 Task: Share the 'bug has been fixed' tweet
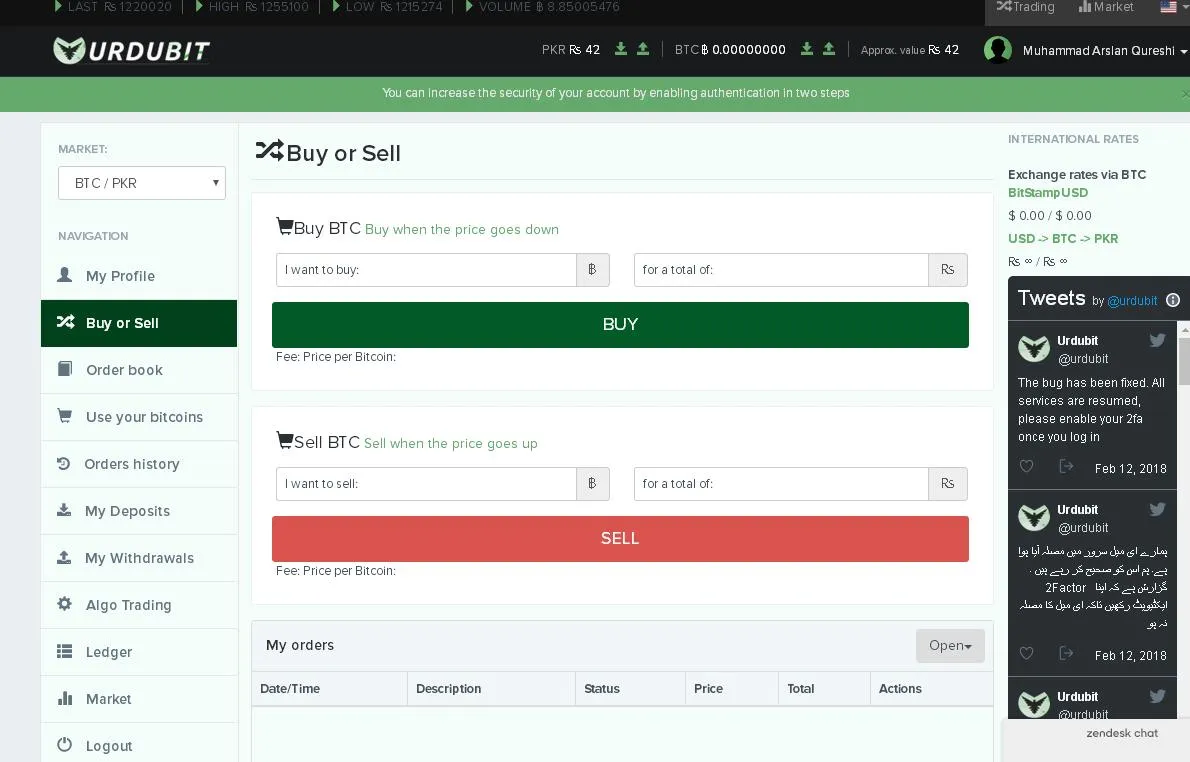[1066, 466]
